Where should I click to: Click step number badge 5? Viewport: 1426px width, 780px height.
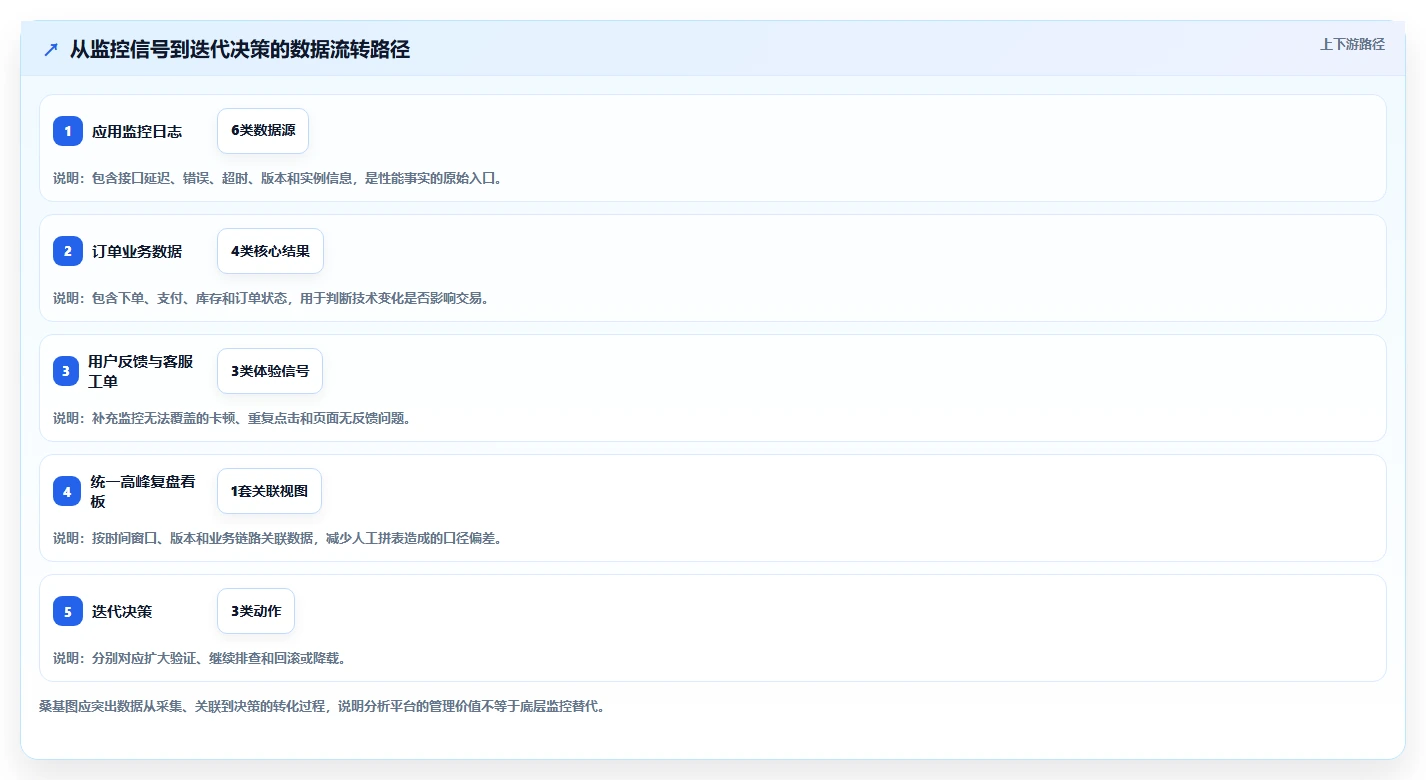pos(68,611)
